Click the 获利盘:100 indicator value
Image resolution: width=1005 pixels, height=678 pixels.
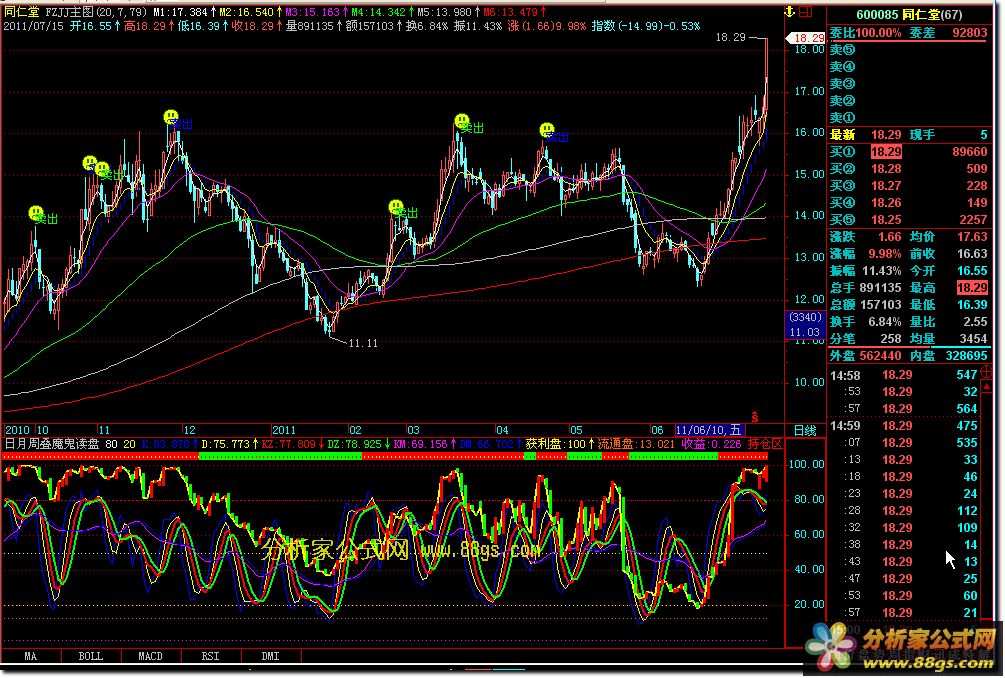[x=556, y=443]
